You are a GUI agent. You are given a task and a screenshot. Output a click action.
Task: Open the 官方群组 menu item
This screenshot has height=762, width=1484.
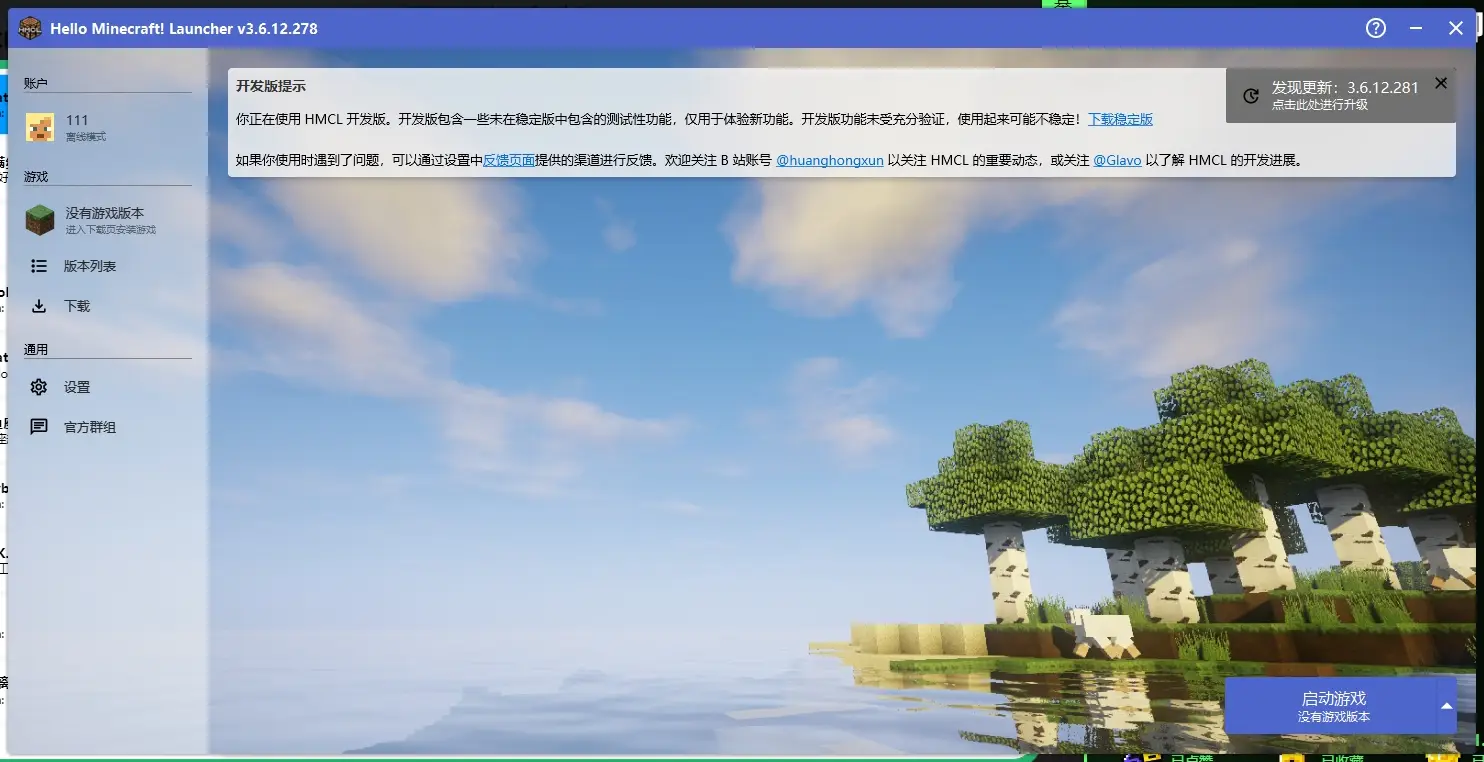pos(108,427)
